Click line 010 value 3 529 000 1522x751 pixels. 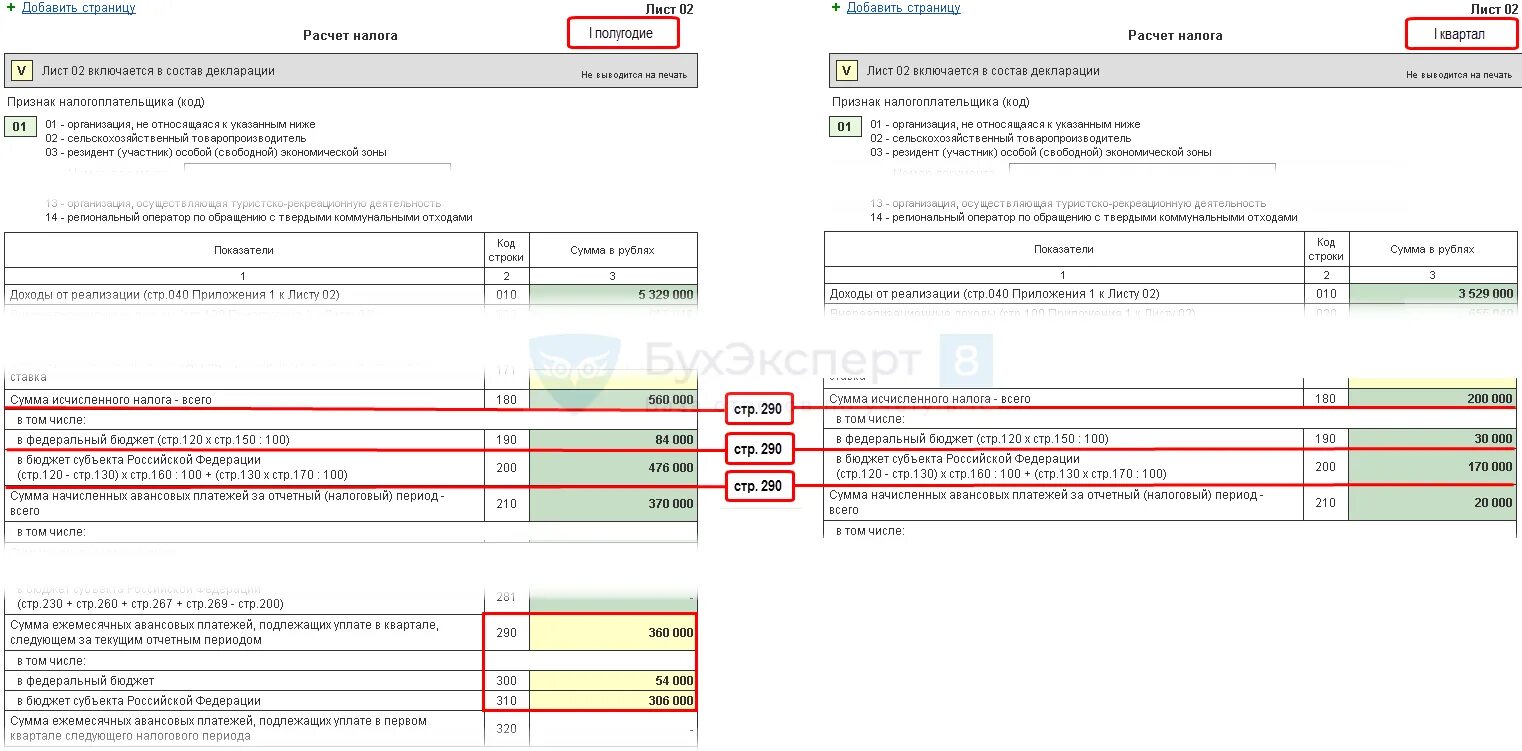tap(1433, 294)
